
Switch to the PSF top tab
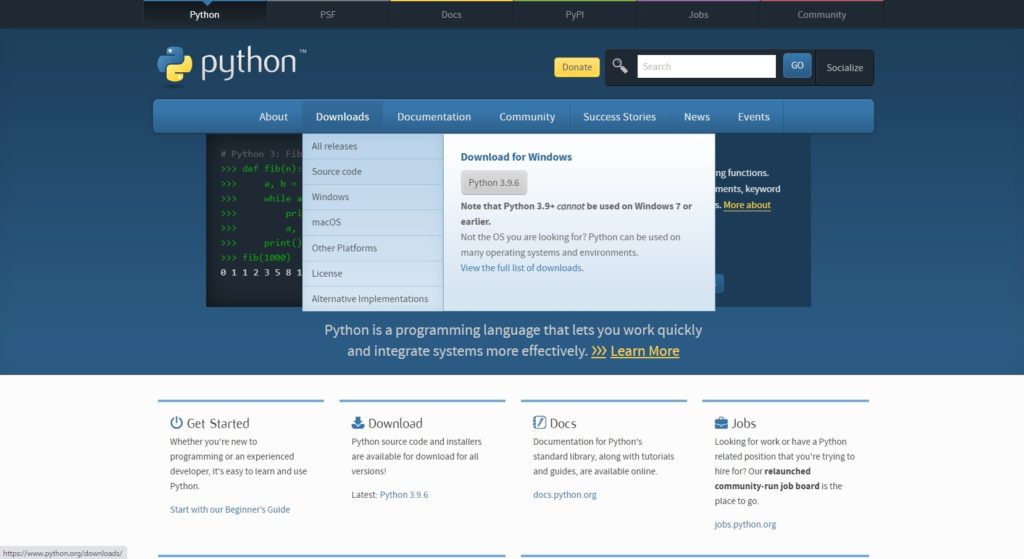coord(328,14)
